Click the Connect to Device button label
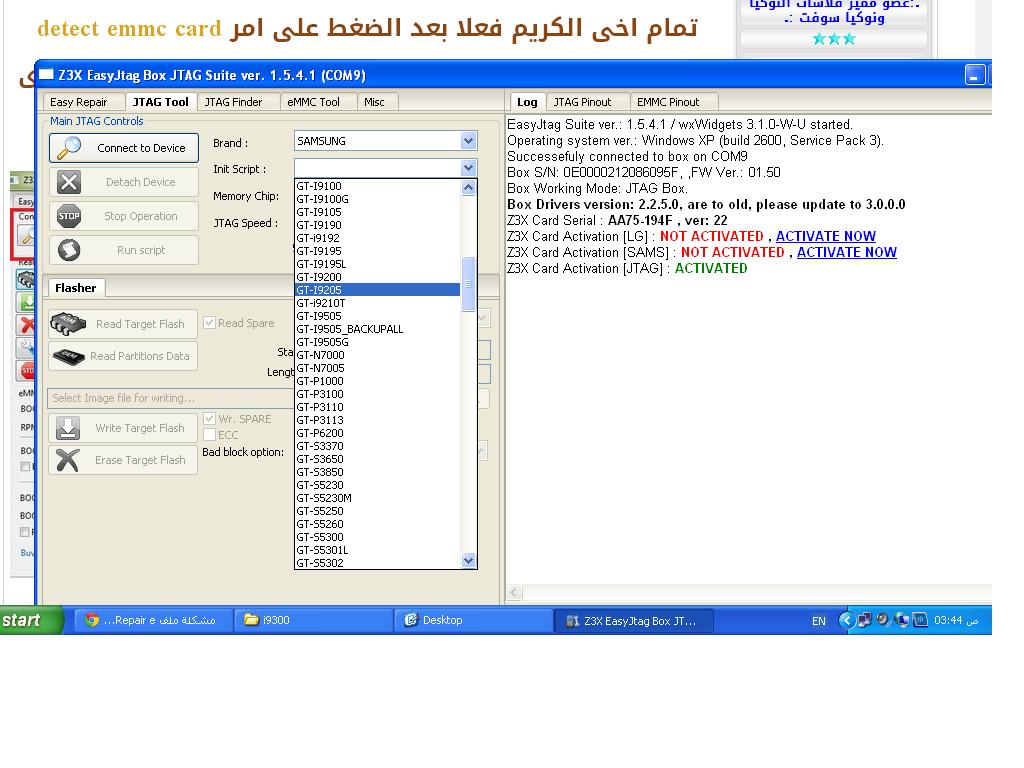The height and width of the screenshot is (768, 1024). pyautogui.click(x=141, y=148)
